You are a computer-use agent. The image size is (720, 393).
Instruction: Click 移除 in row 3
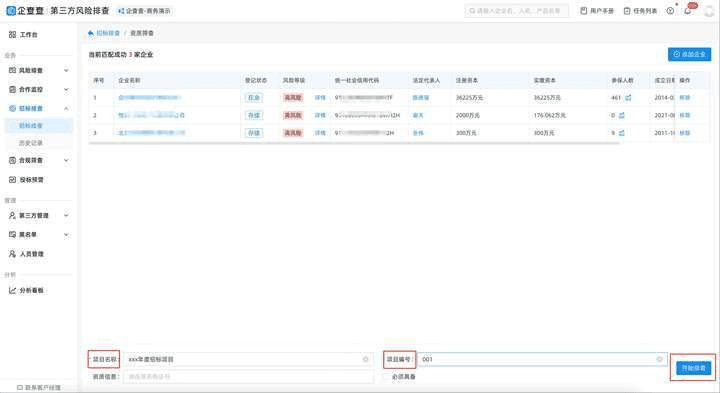[685, 133]
